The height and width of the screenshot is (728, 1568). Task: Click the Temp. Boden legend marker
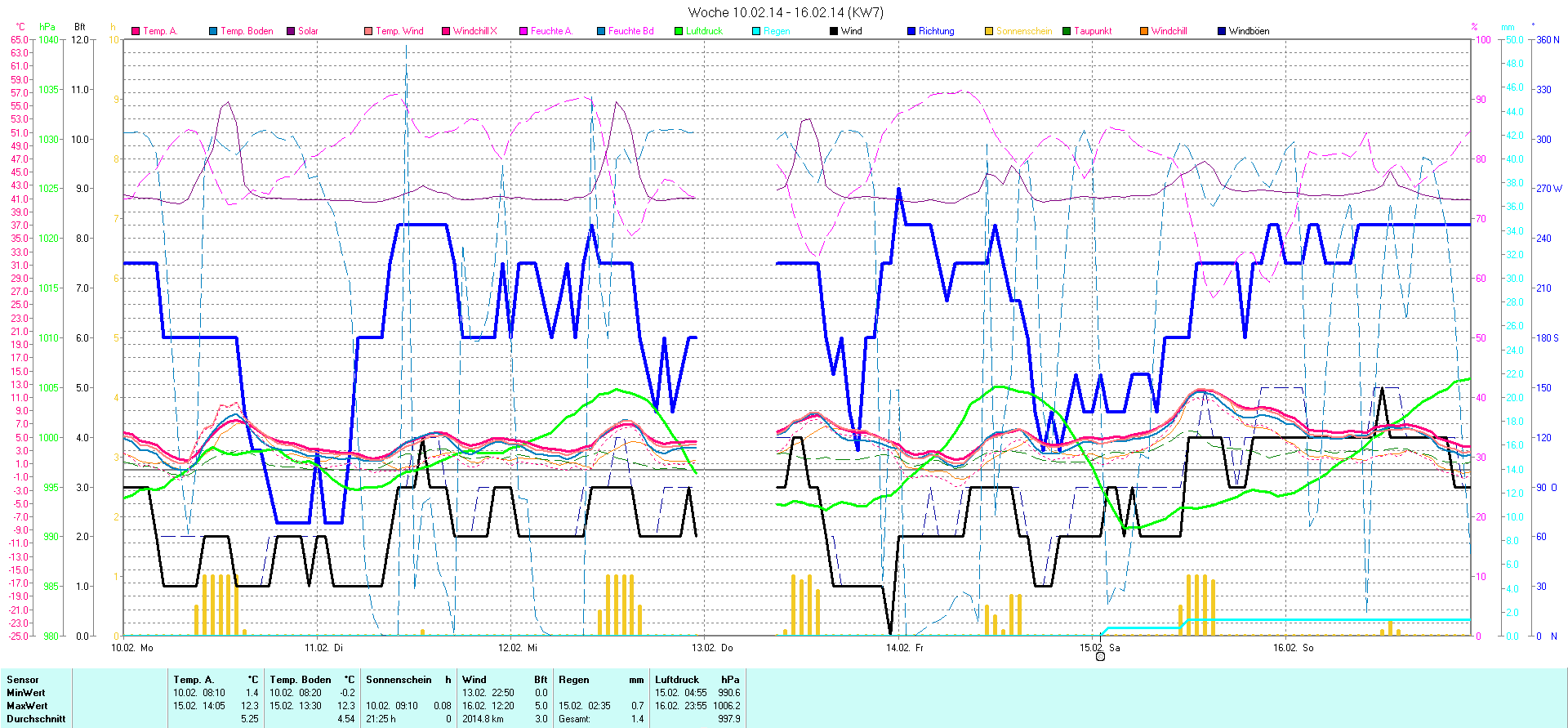213,31
